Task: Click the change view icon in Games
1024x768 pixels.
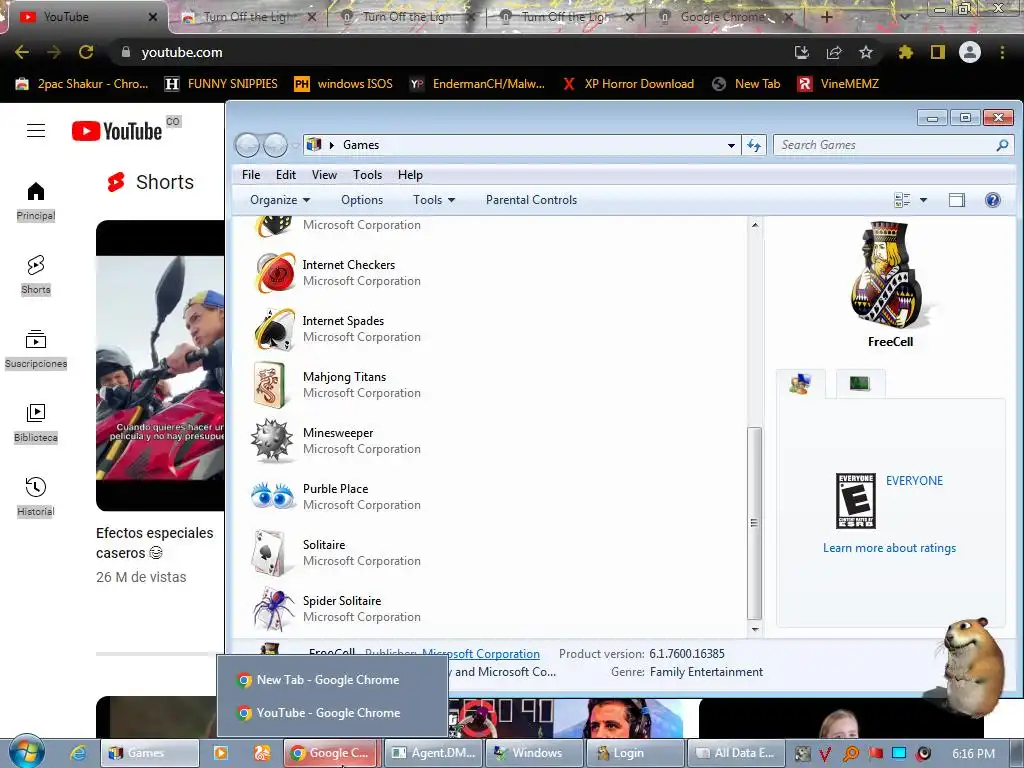Action: coord(902,200)
